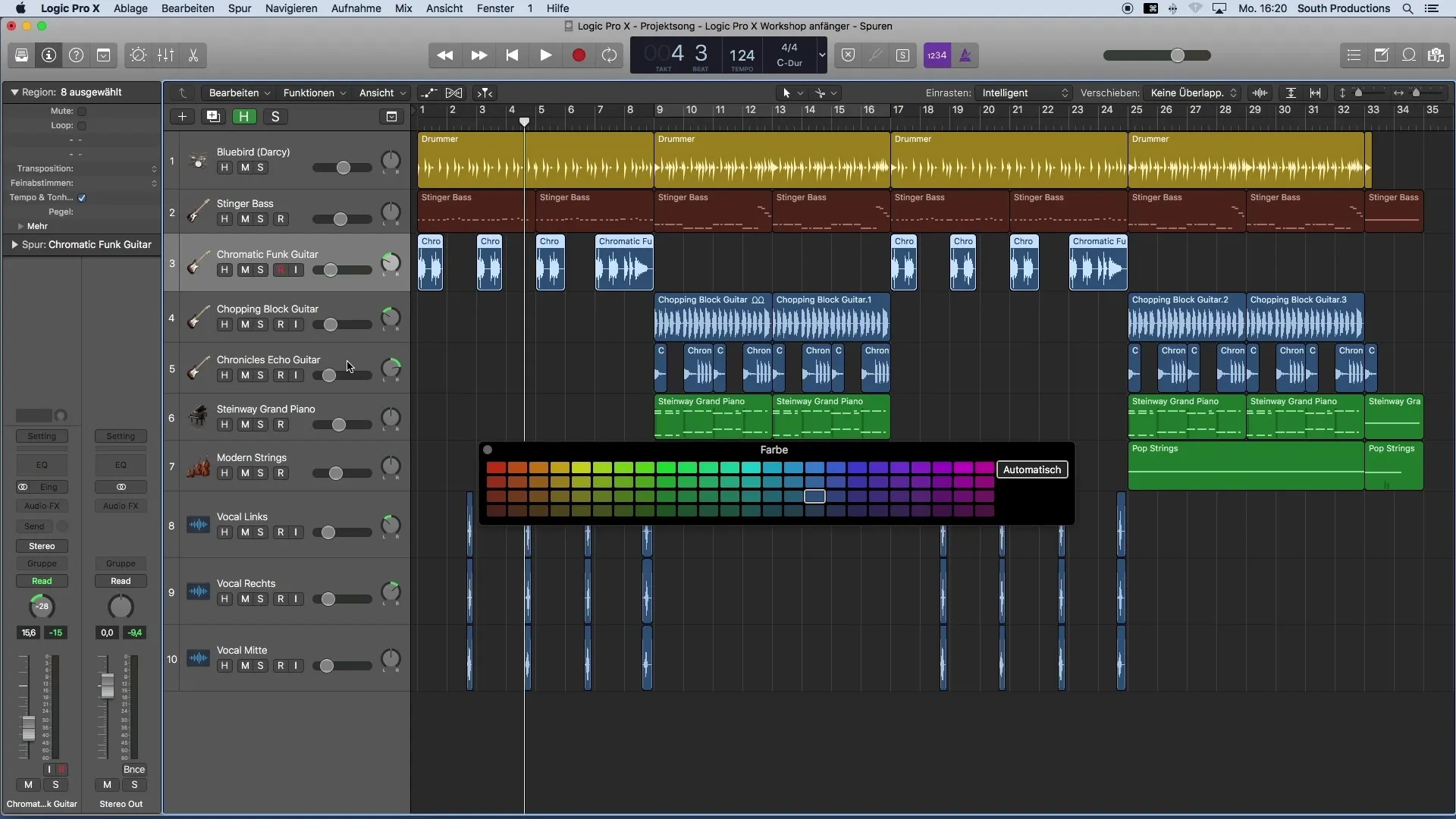Select the Smart Controls icon
The width and height of the screenshot is (1456, 819).
(x=137, y=55)
